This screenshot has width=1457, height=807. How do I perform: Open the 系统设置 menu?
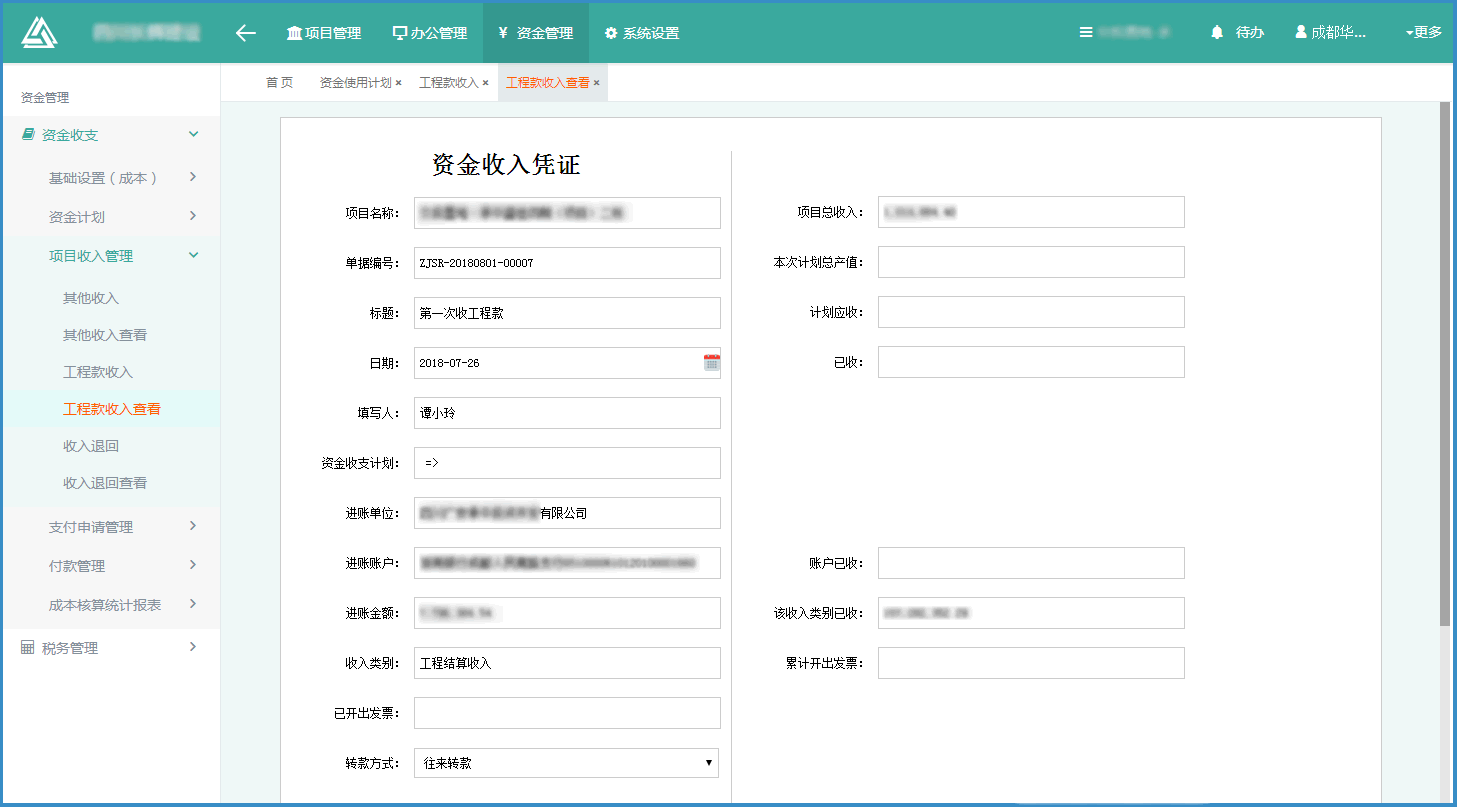pyautogui.click(x=641, y=33)
